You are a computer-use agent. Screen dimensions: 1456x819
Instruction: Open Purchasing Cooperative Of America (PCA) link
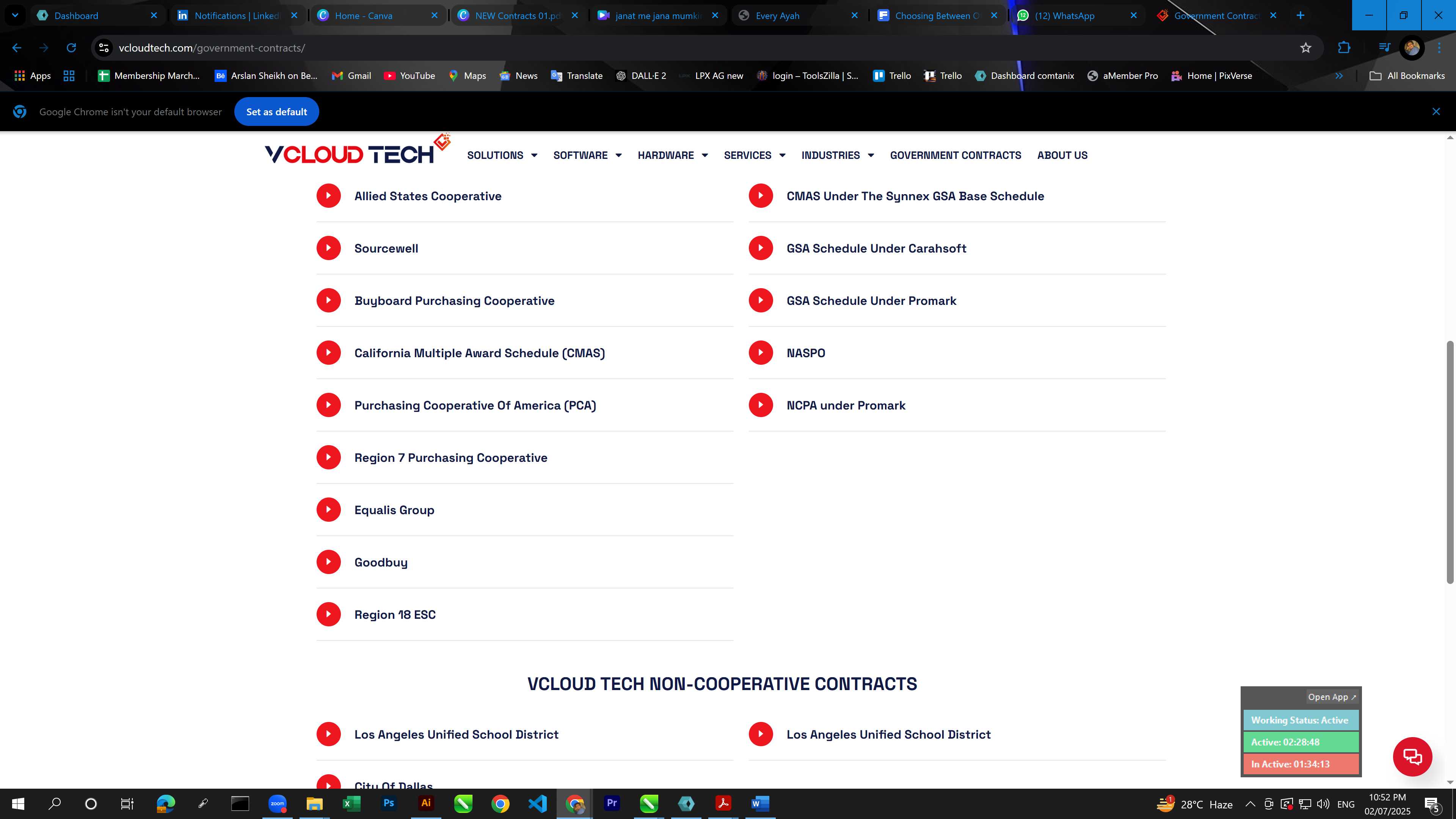click(475, 405)
